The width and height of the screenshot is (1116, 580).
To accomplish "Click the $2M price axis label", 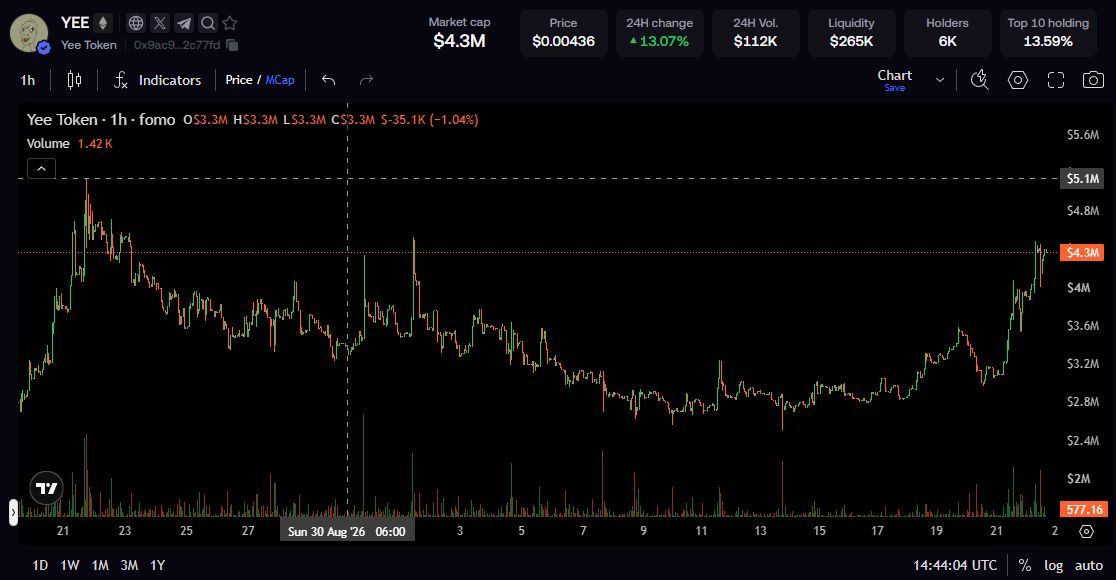I will coord(1078,478).
